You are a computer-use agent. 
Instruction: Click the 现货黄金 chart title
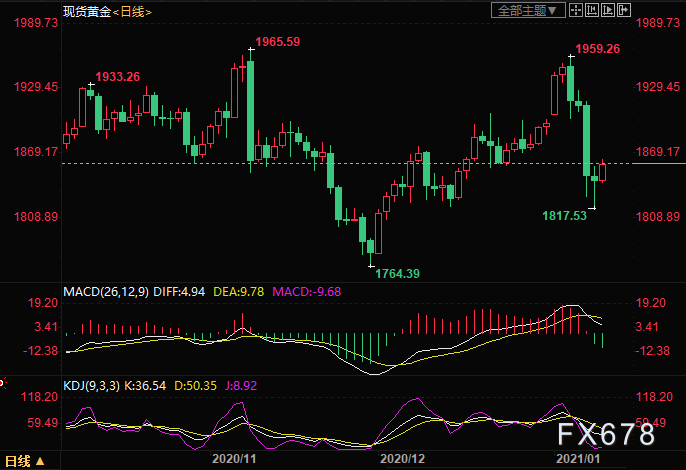click(x=83, y=11)
